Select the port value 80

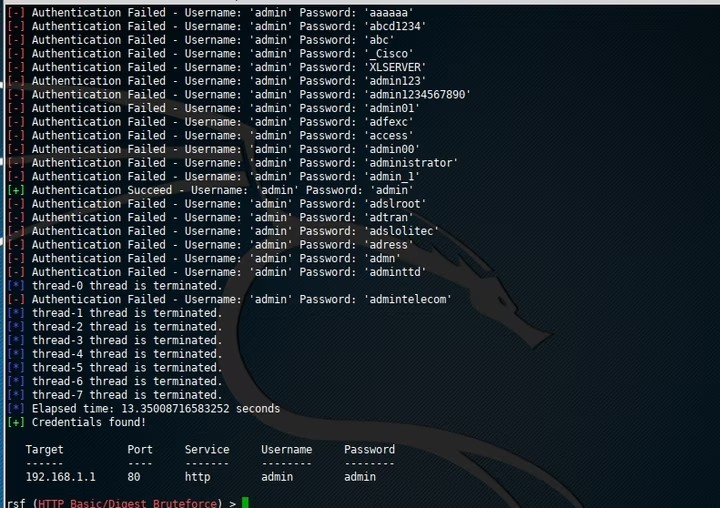tap(134, 477)
